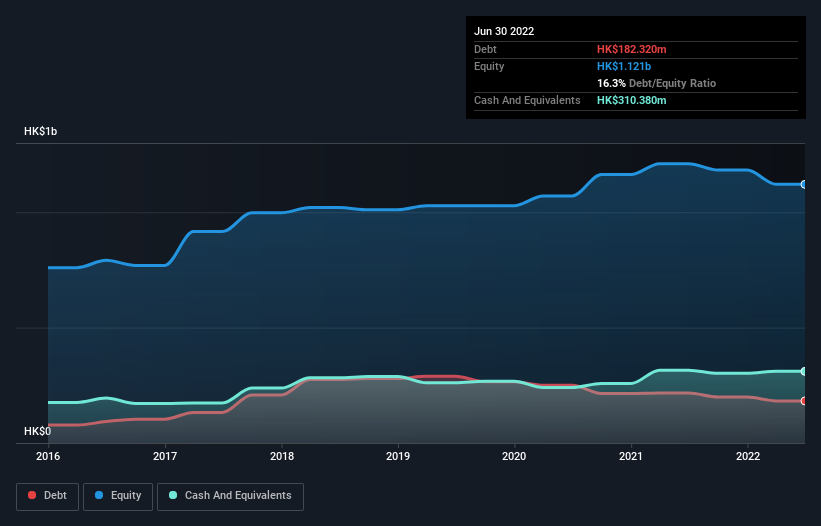Select the 2017 axis label
The height and width of the screenshot is (526, 821).
point(165,456)
